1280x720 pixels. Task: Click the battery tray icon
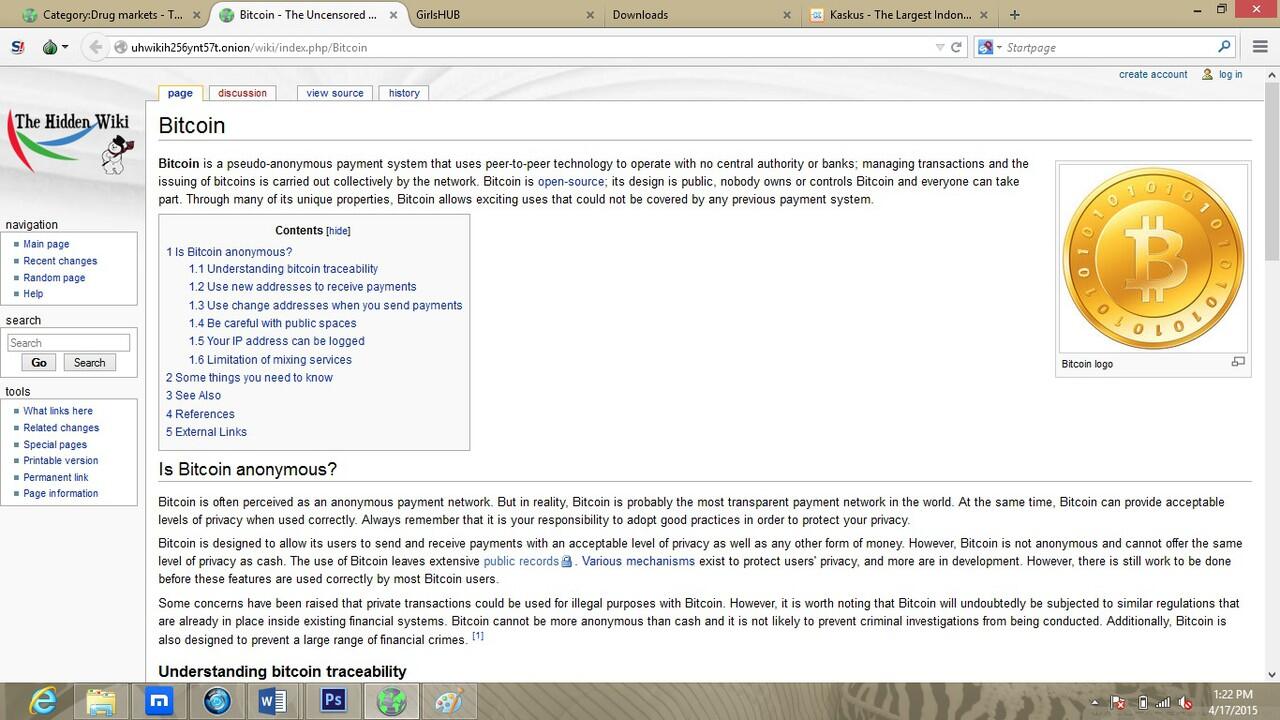(1143, 702)
